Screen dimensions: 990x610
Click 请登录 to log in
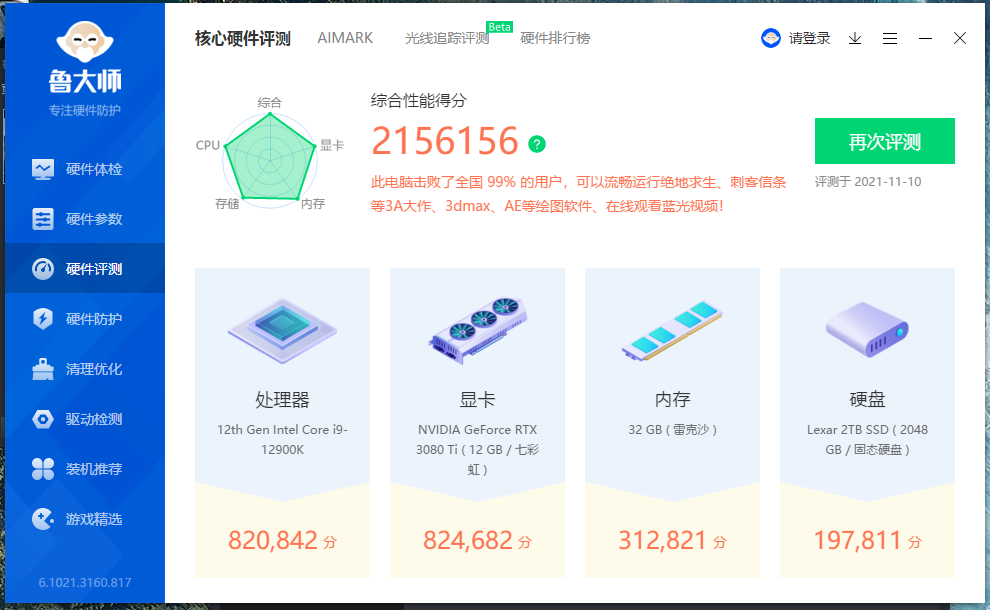[x=808, y=39]
